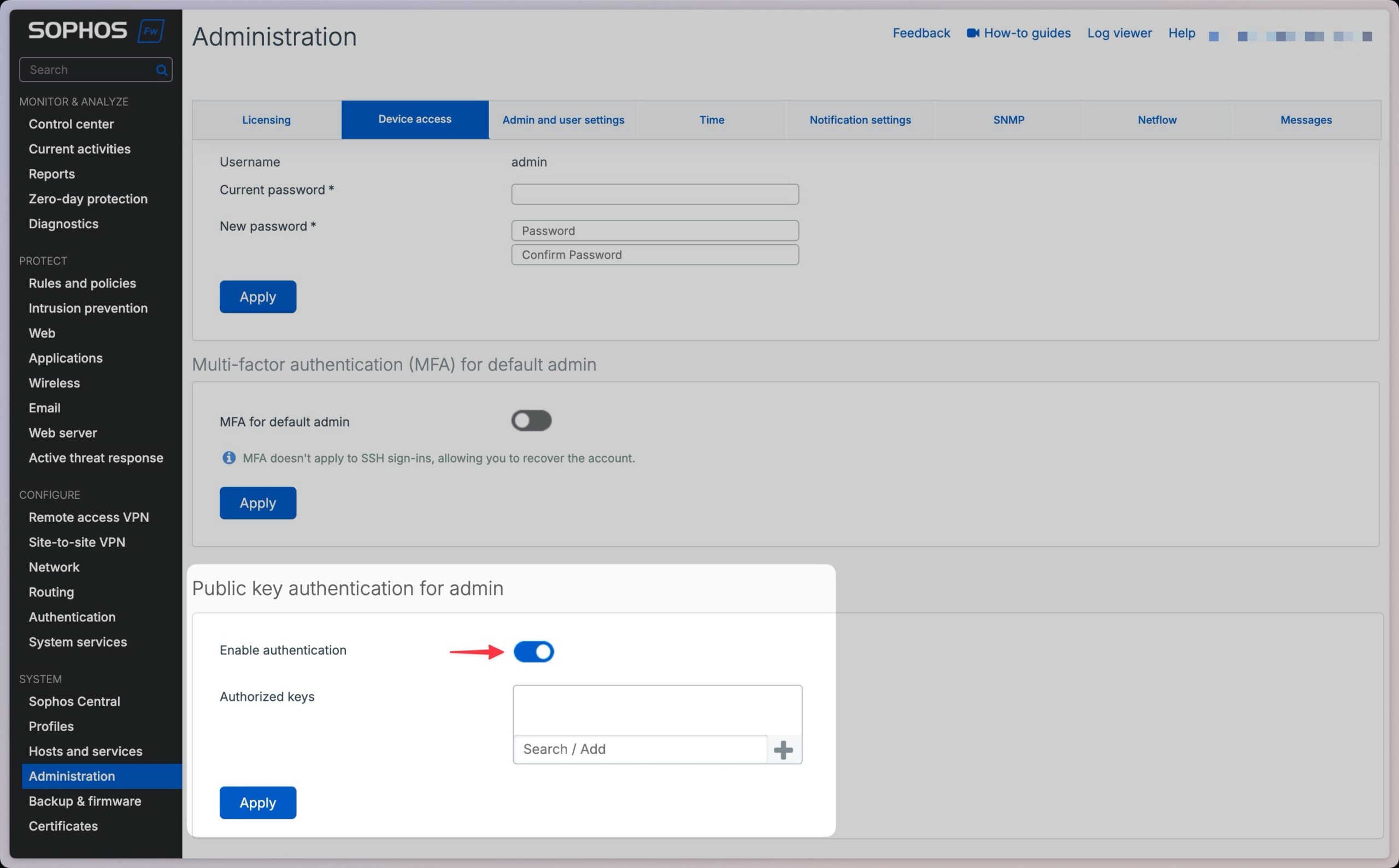
Task: Go to Remote access VPN
Action: (89, 517)
